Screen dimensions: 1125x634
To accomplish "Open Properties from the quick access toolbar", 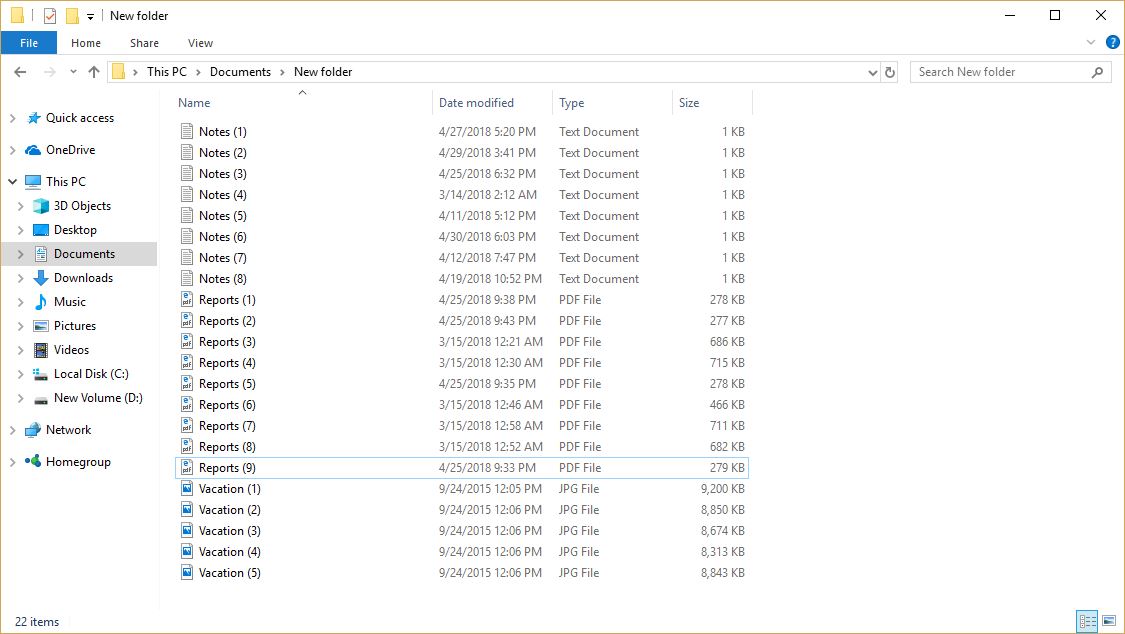I will coord(50,15).
